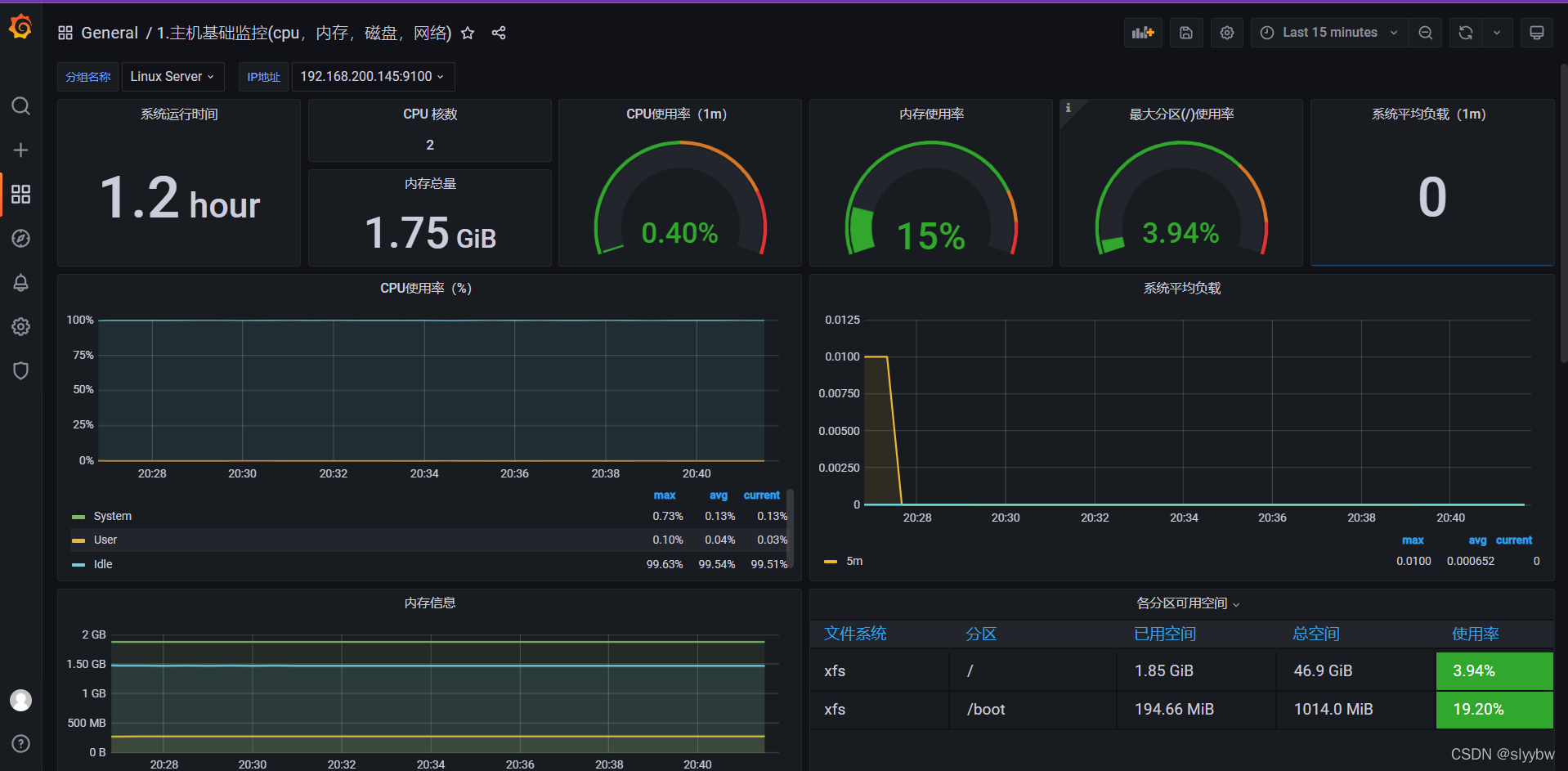Change color of 5m legend swatch
The height and width of the screenshot is (771, 1568).
[x=831, y=562]
